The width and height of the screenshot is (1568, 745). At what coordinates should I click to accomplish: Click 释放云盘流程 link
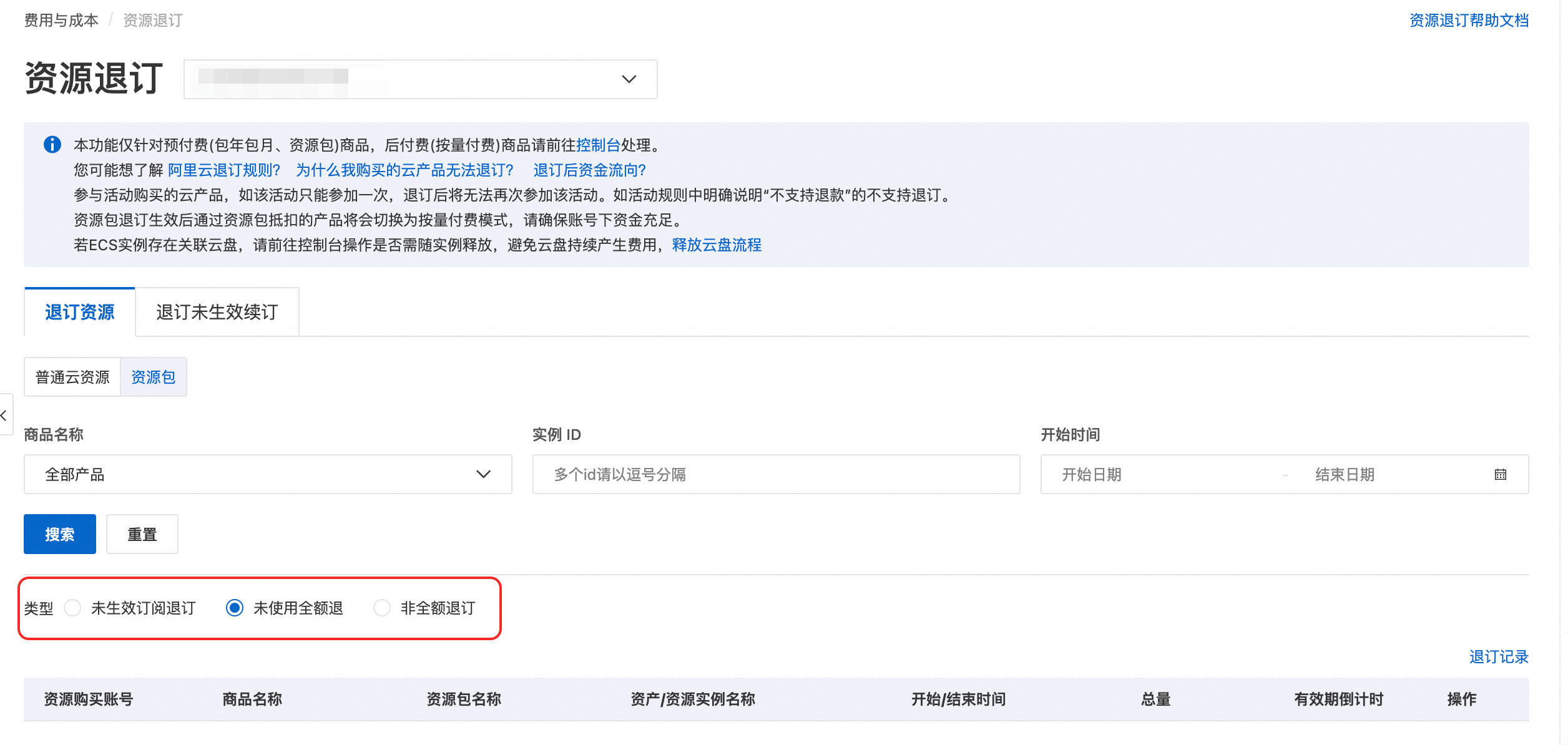tap(717, 245)
